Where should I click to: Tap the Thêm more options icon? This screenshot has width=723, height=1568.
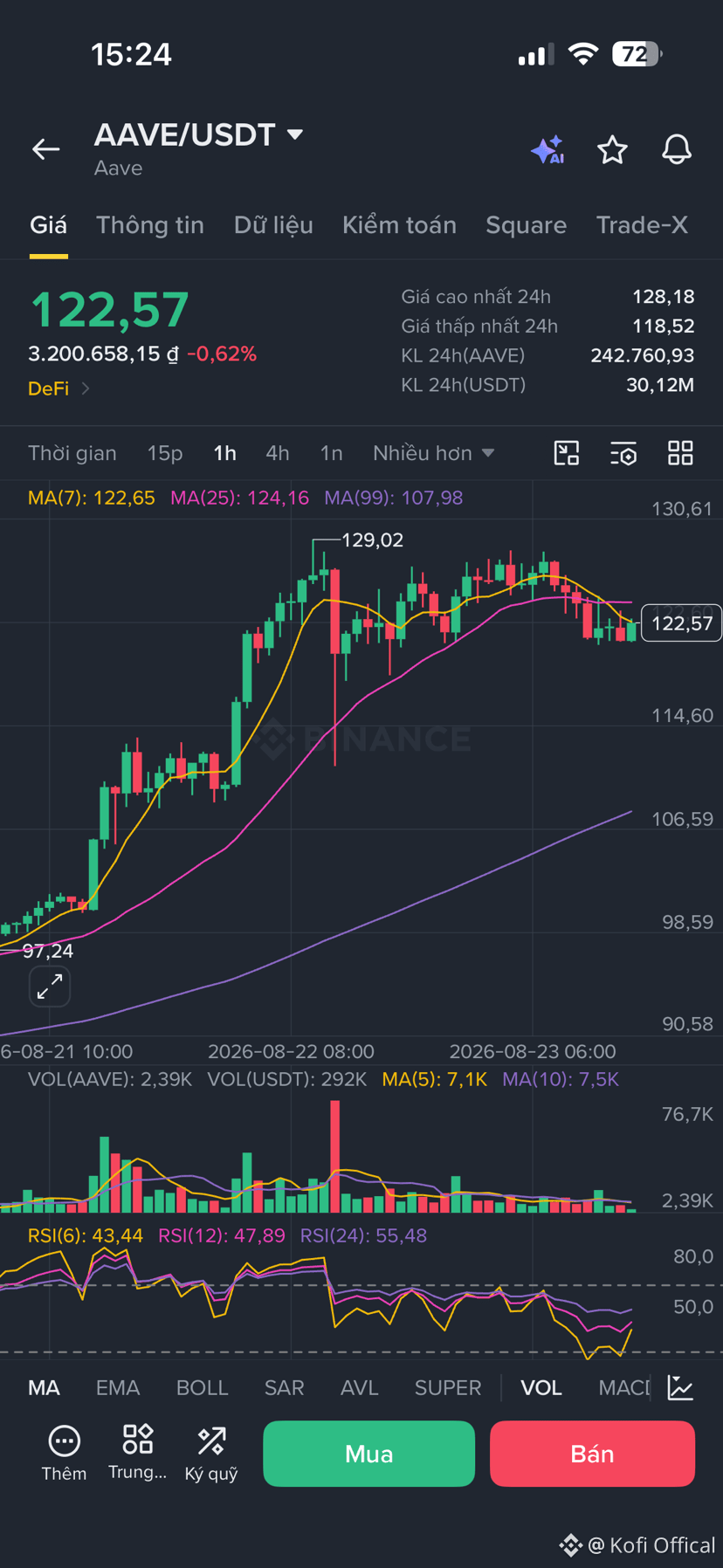[x=64, y=1453]
